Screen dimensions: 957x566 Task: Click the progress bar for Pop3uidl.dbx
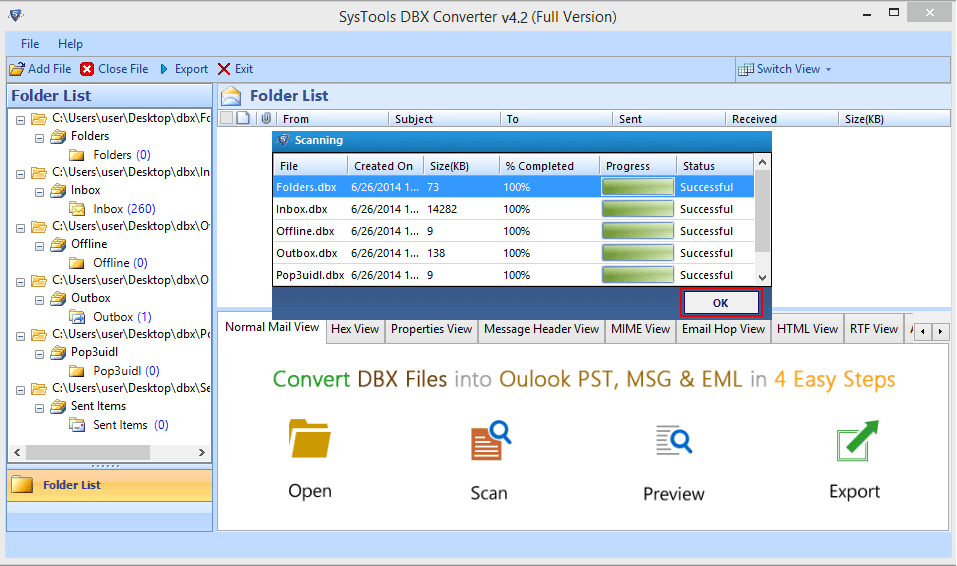pyautogui.click(x=637, y=275)
